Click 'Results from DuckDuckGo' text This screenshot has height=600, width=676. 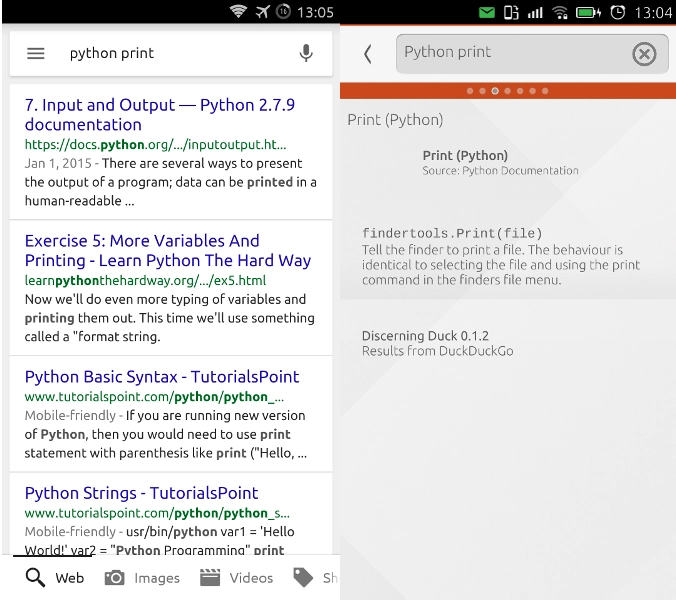(x=438, y=351)
